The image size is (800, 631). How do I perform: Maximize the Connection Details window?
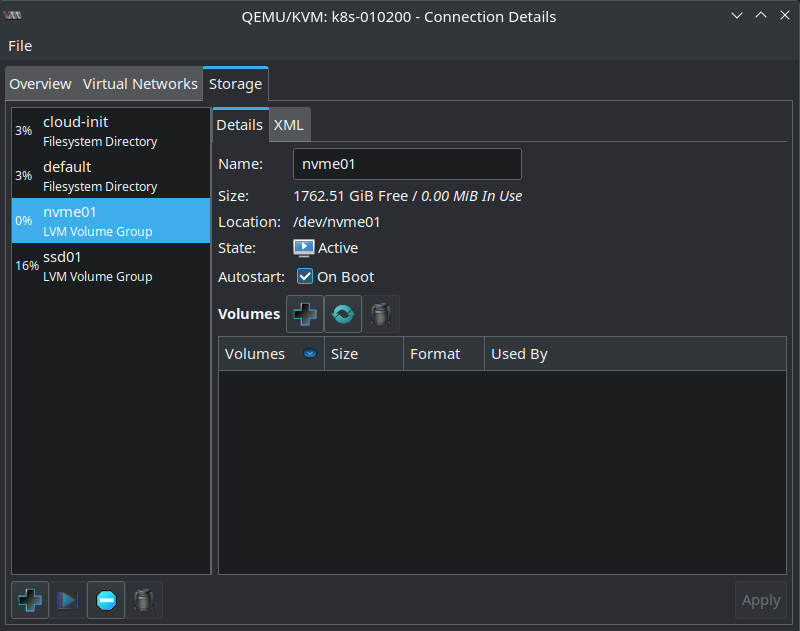[x=761, y=15]
